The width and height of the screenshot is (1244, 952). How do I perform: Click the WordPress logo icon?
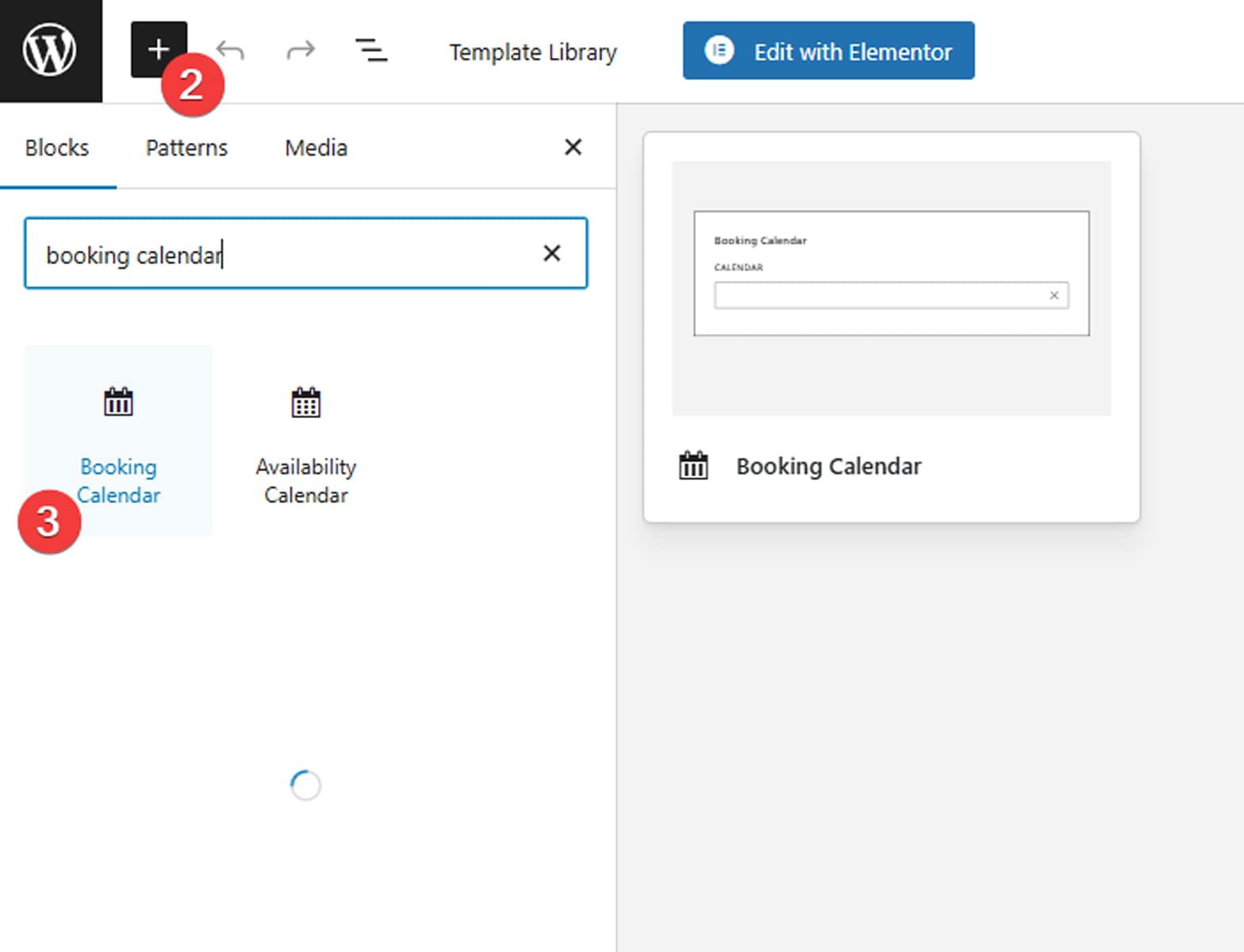click(50, 50)
